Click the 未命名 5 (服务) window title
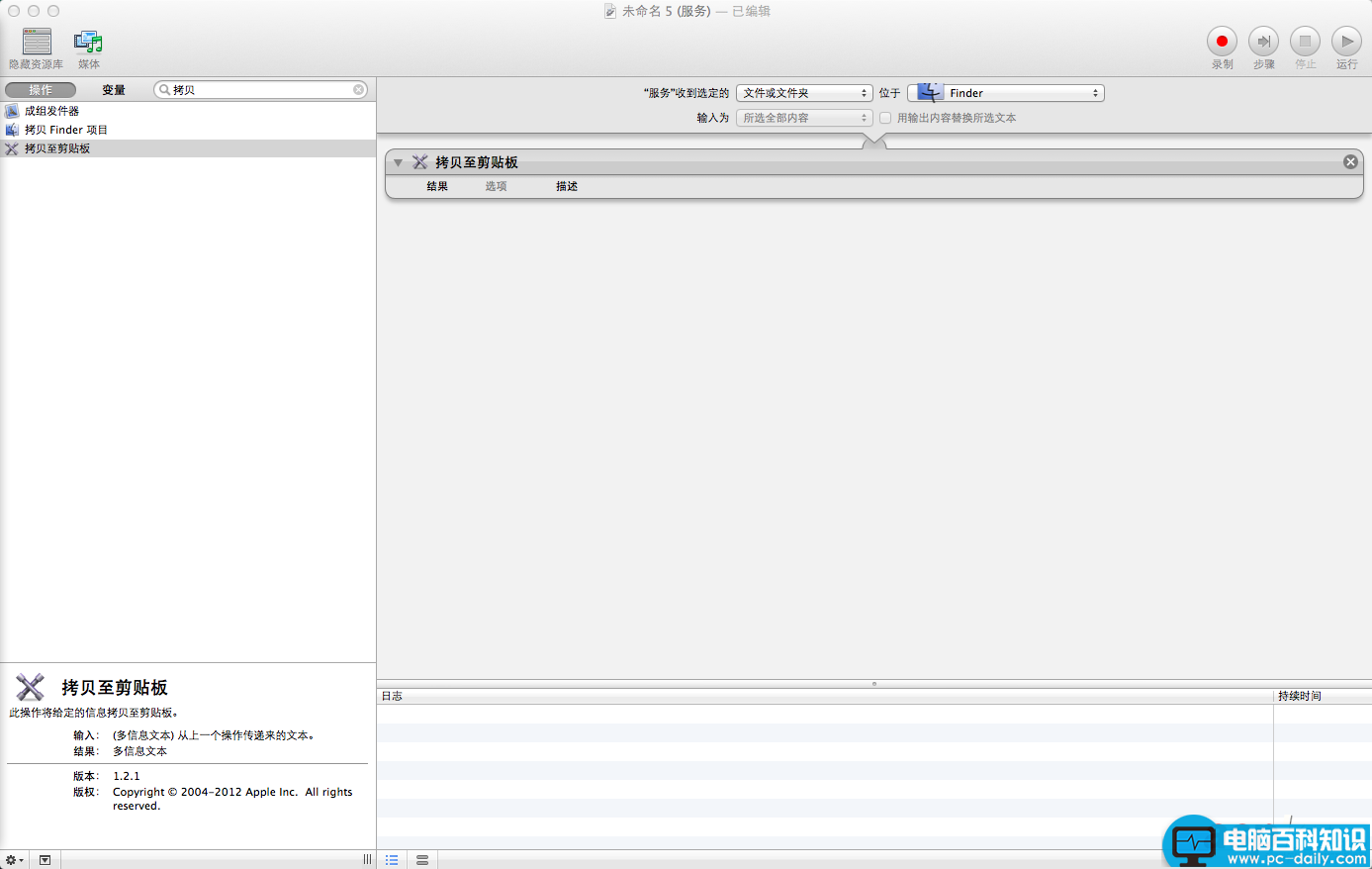The height and width of the screenshot is (869, 1372). point(667,11)
